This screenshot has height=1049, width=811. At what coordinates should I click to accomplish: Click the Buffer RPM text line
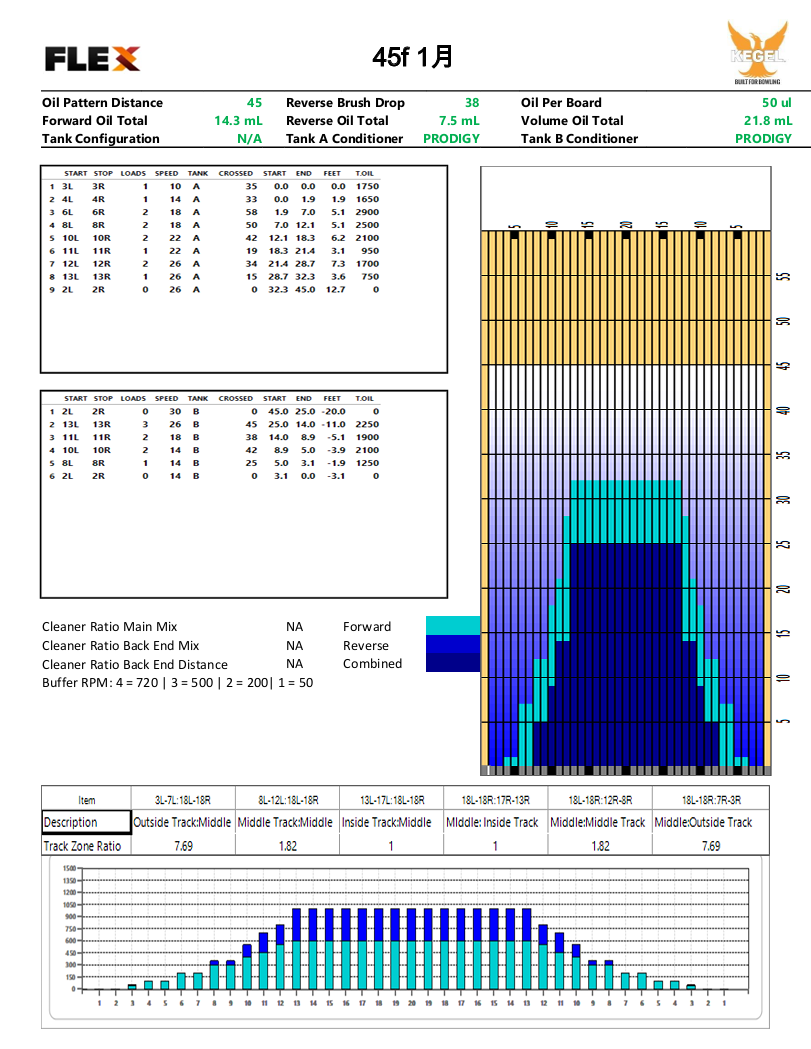(x=177, y=682)
